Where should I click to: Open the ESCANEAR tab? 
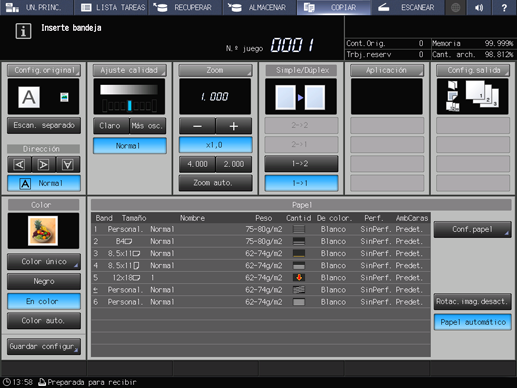pos(407,7)
